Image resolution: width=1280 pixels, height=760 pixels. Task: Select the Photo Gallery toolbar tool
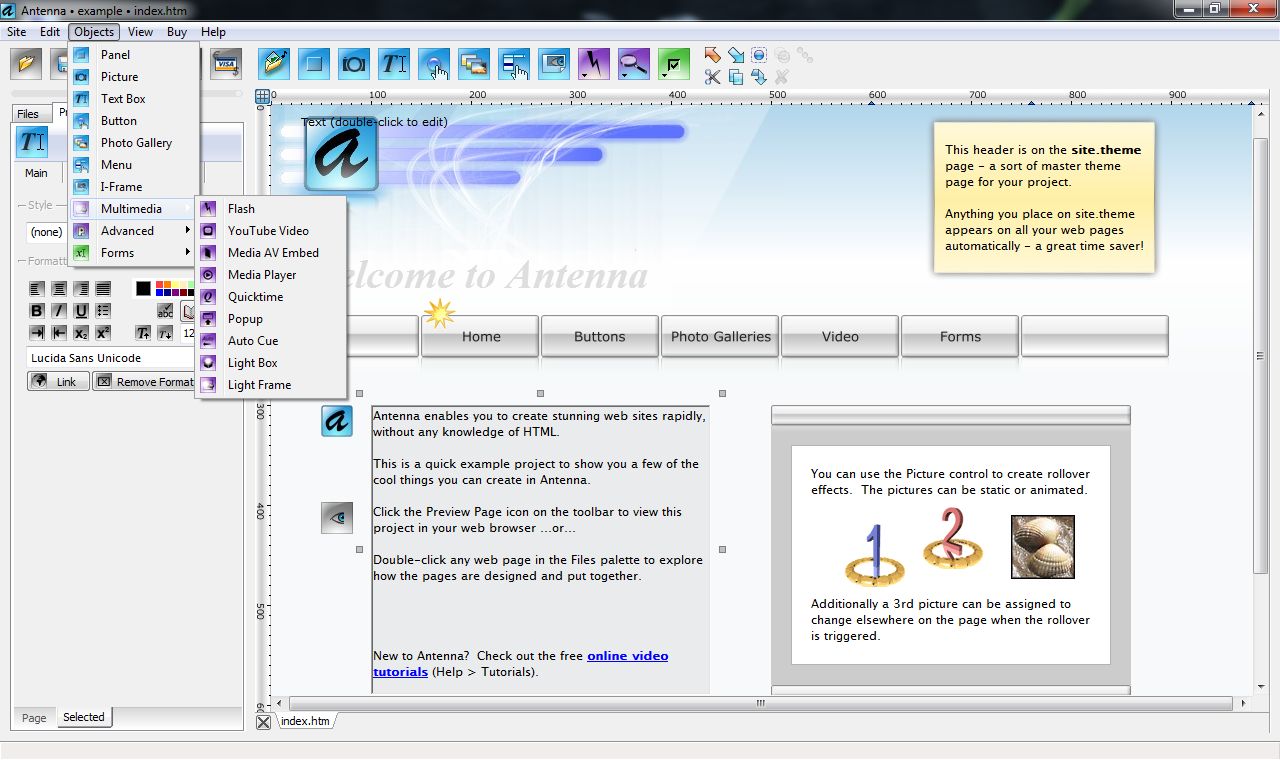tap(474, 64)
